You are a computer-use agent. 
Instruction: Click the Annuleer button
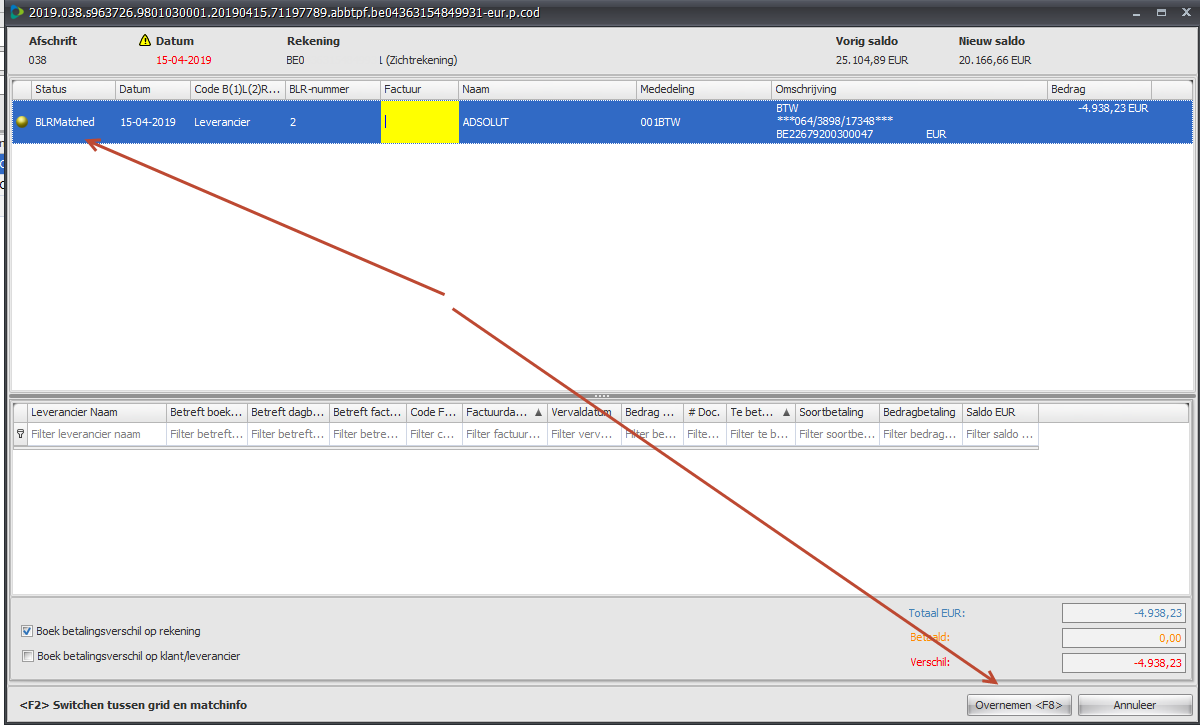coord(1135,705)
